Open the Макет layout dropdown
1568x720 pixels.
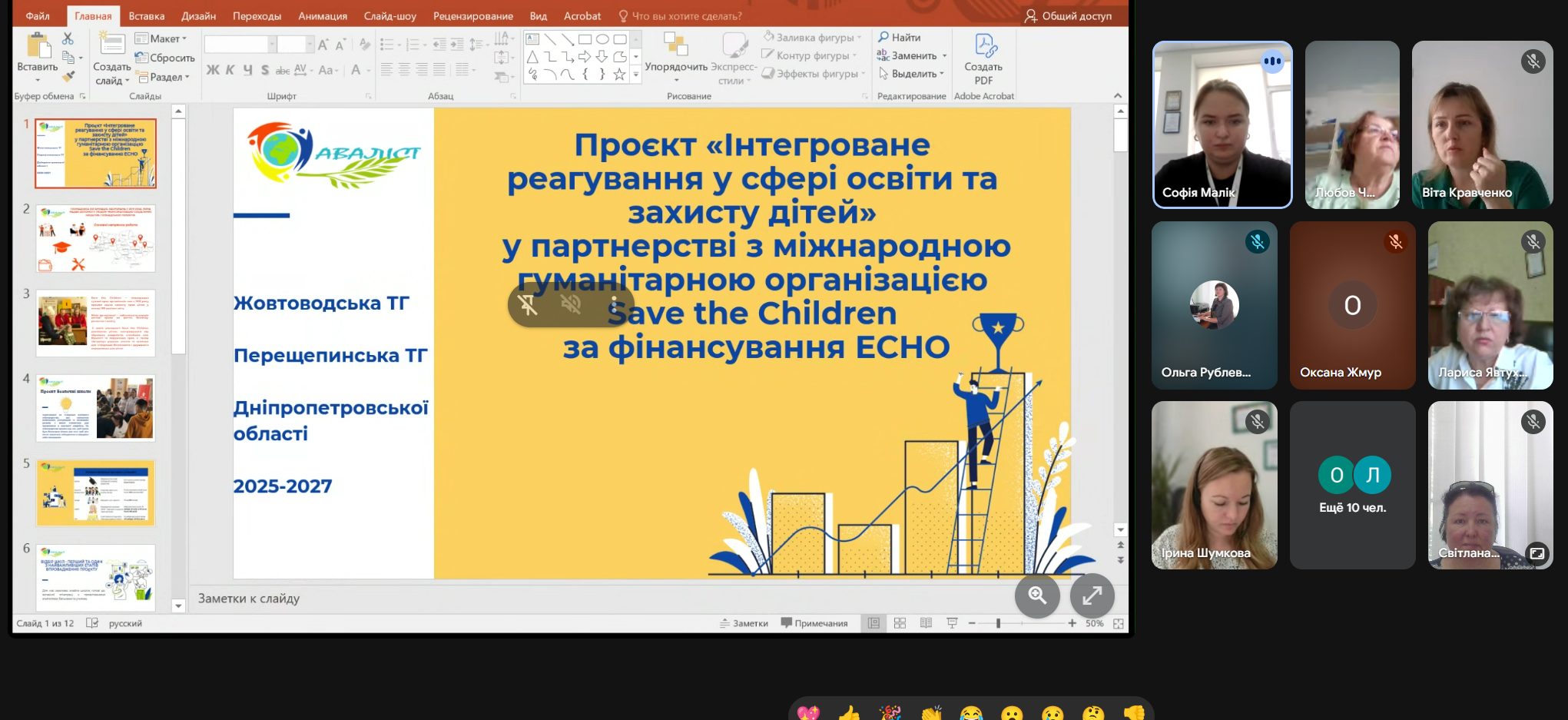pos(161,38)
